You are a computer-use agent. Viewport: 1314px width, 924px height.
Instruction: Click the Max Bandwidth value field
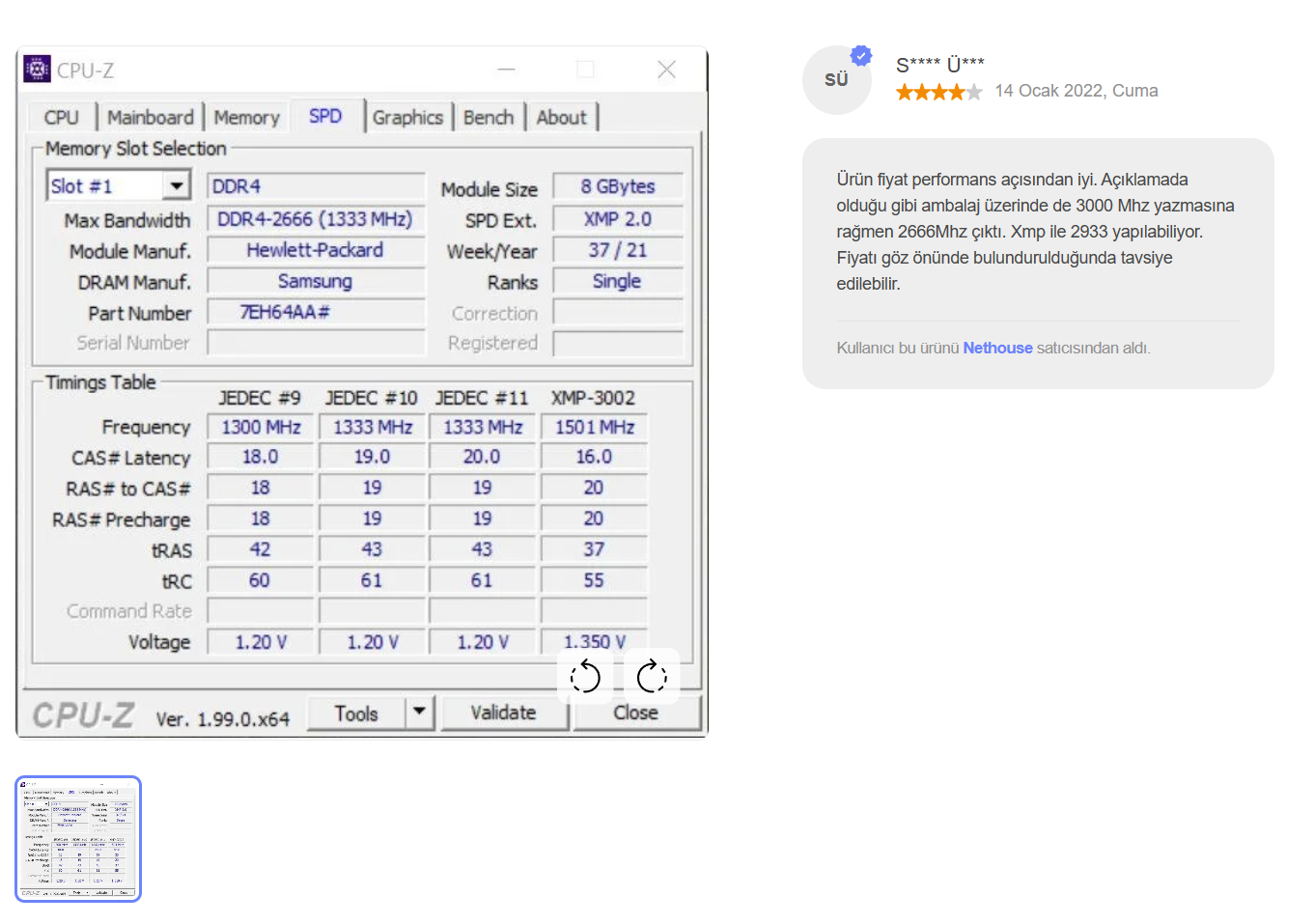pyautogui.click(x=316, y=219)
